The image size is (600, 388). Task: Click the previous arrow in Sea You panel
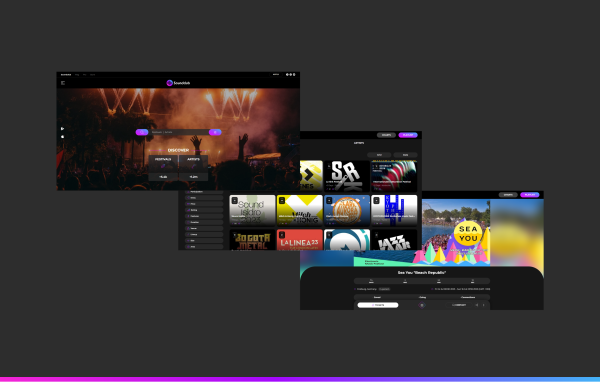click(x=477, y=305)
